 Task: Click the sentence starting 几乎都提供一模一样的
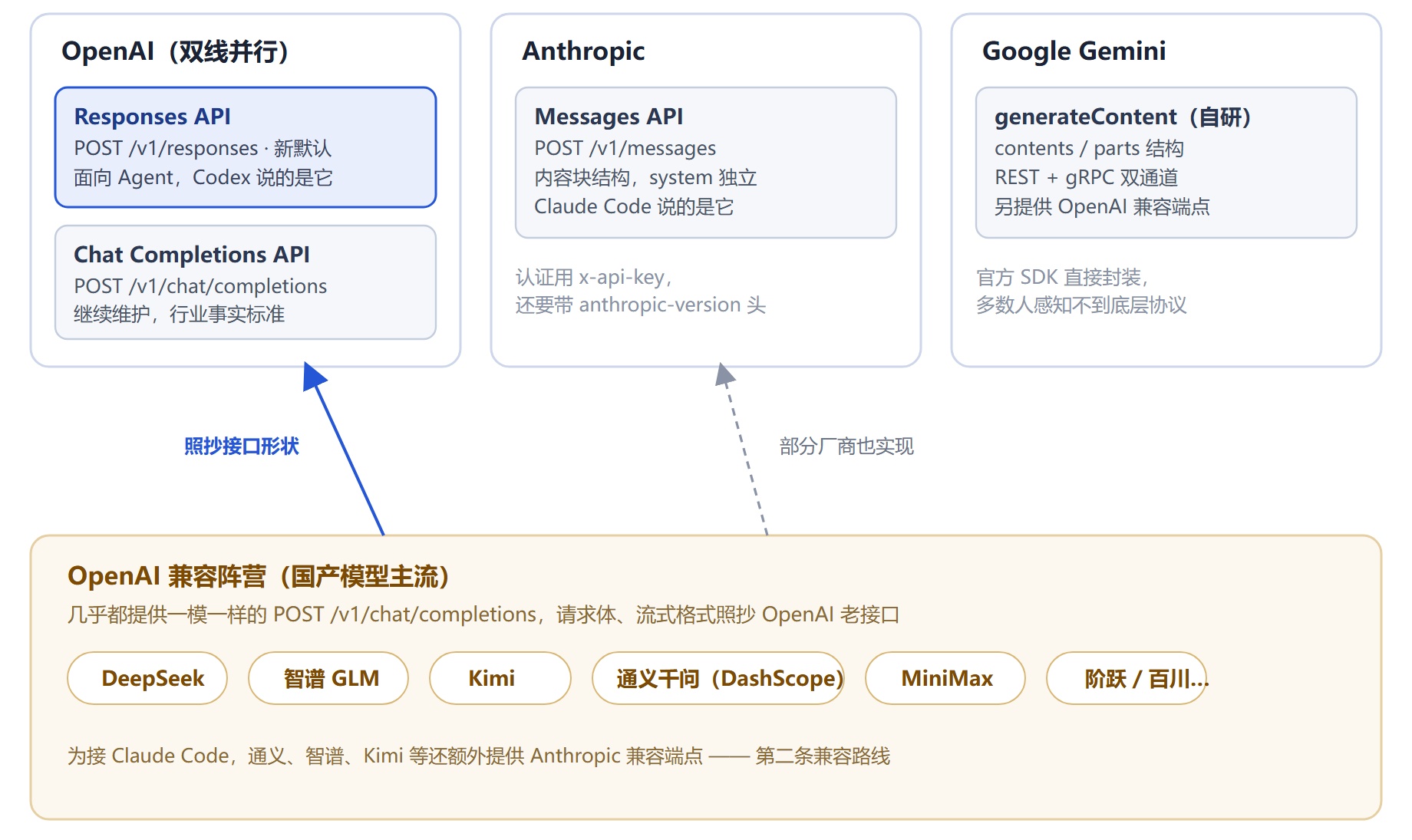click(x=483, y=614)
